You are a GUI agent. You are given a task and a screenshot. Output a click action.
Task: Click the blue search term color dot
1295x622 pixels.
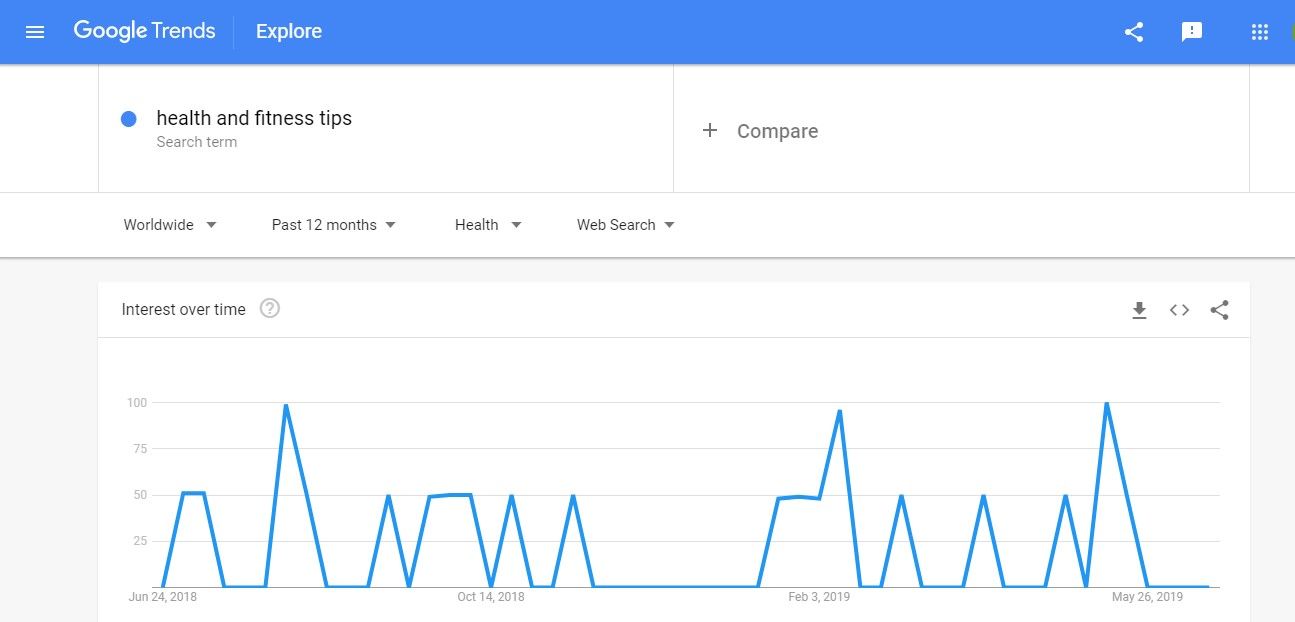pyautogui.click(x=128, y=119)
